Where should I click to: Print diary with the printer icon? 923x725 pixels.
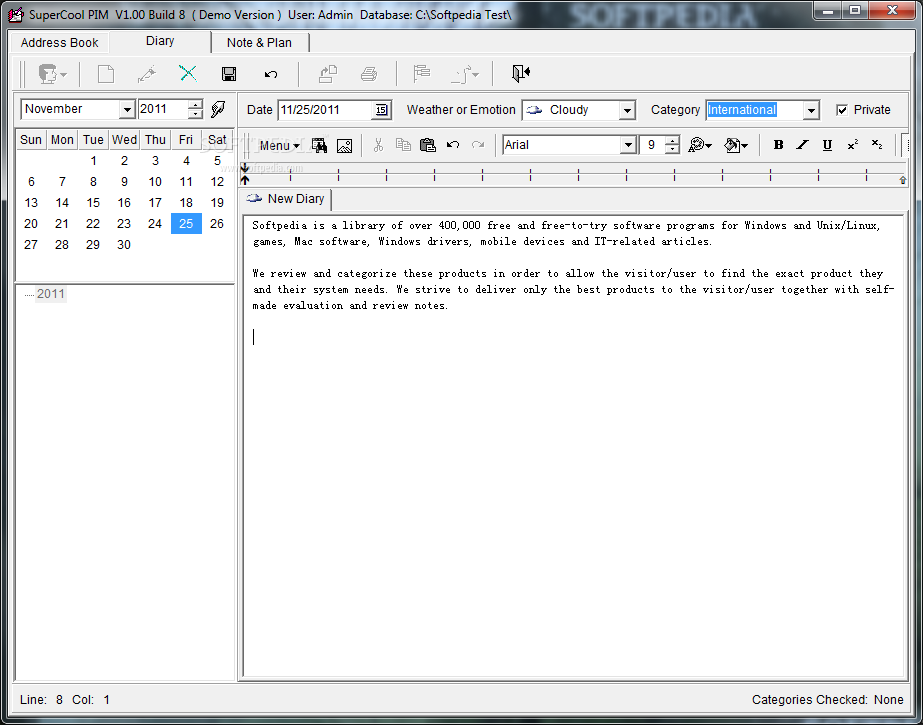(369, 74)
